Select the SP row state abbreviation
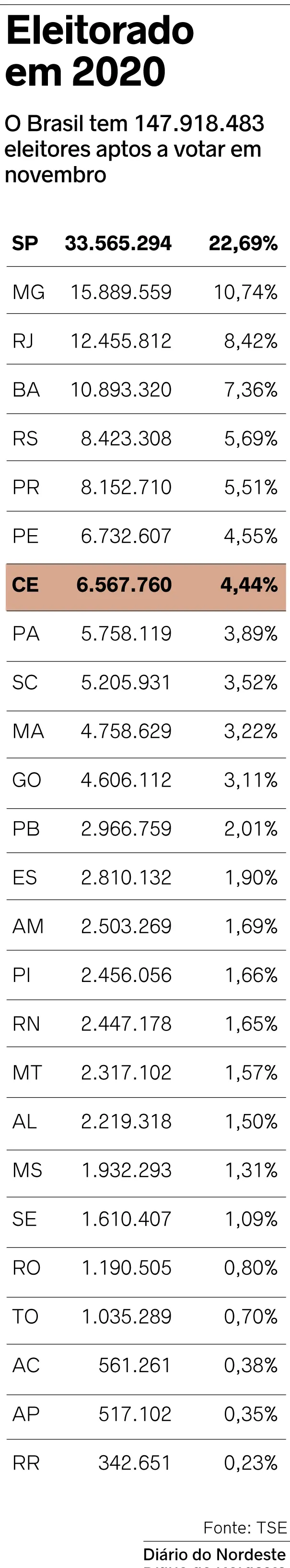Viewport: 290px width, 1568px height. [25, 243]
